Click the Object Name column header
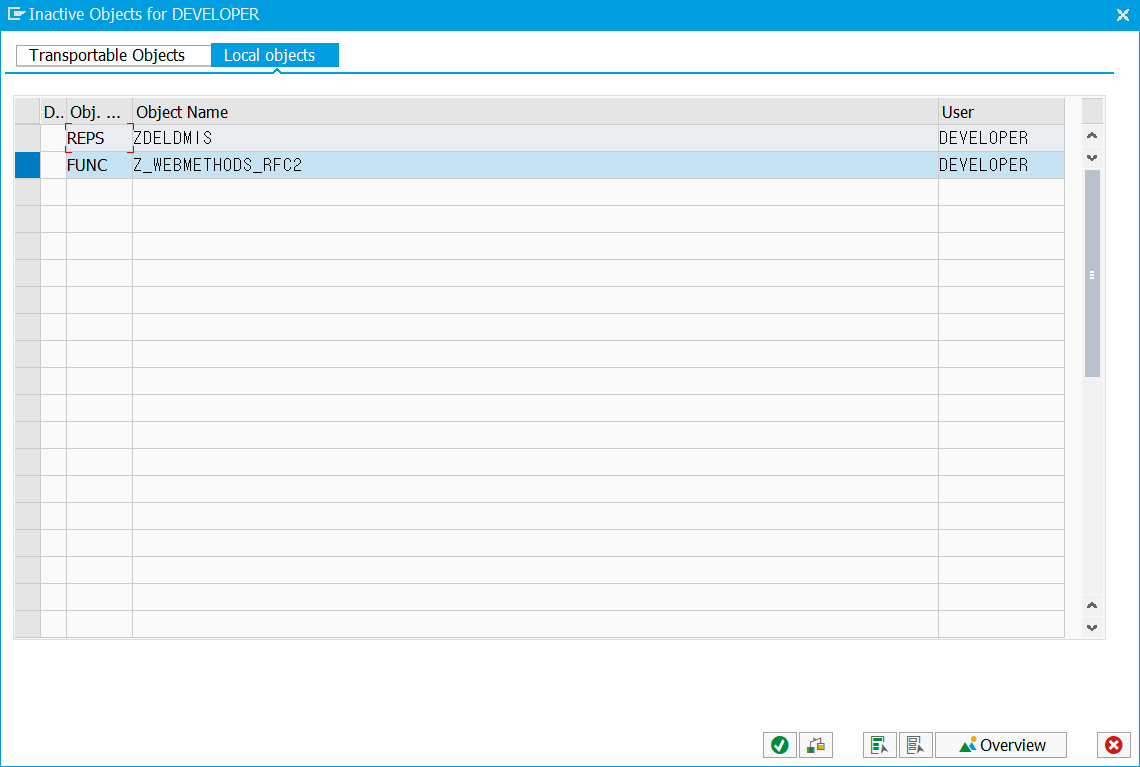 (x=534, y=112)
